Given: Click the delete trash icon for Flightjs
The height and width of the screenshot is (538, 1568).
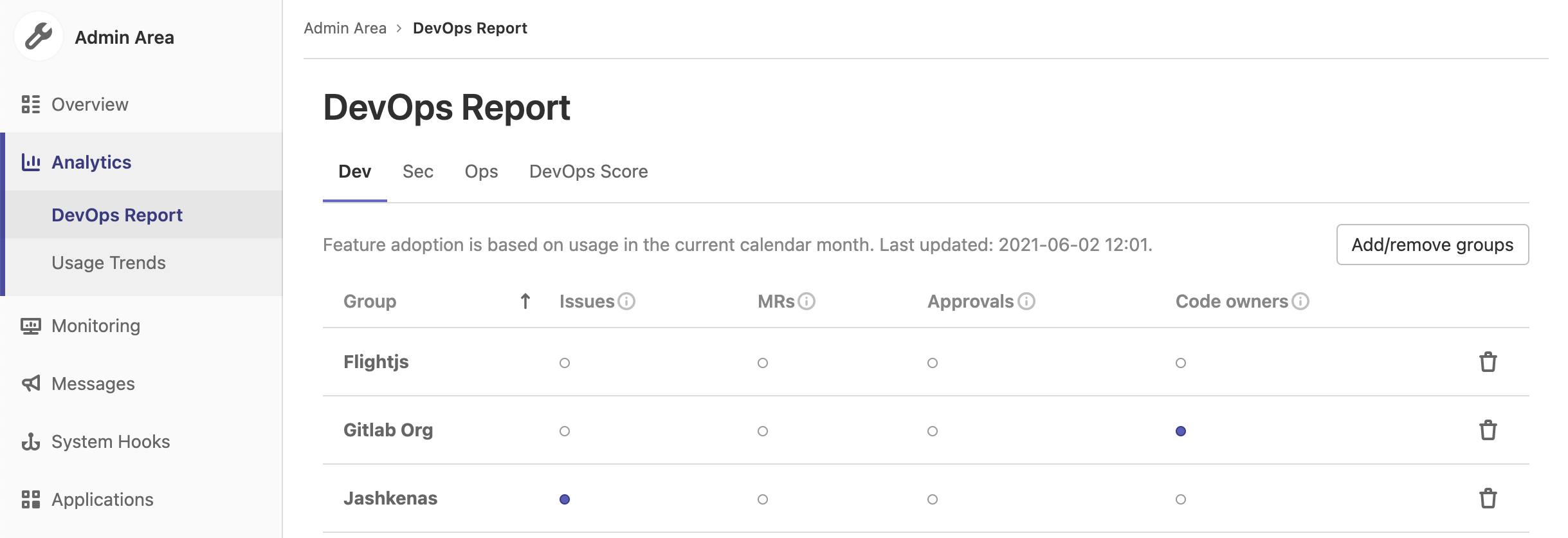Looking at the screenshot, I should click(x=1488, y=362).
